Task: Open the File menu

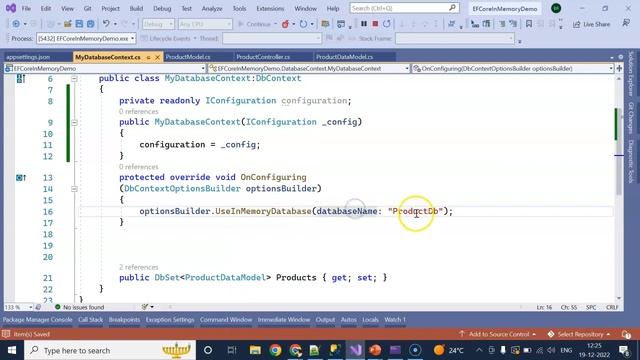Action: [x=26, y=8]
